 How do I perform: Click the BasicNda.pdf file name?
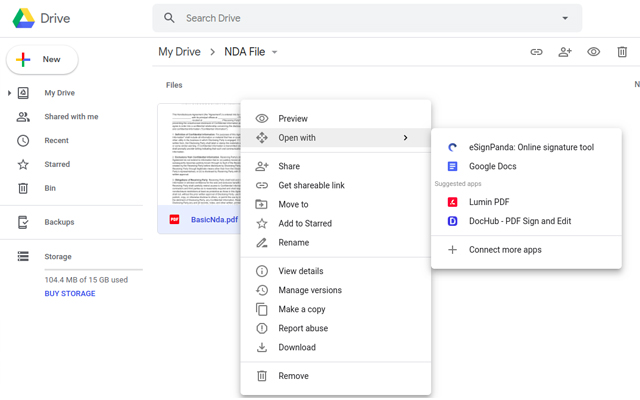tap(214, 220)
